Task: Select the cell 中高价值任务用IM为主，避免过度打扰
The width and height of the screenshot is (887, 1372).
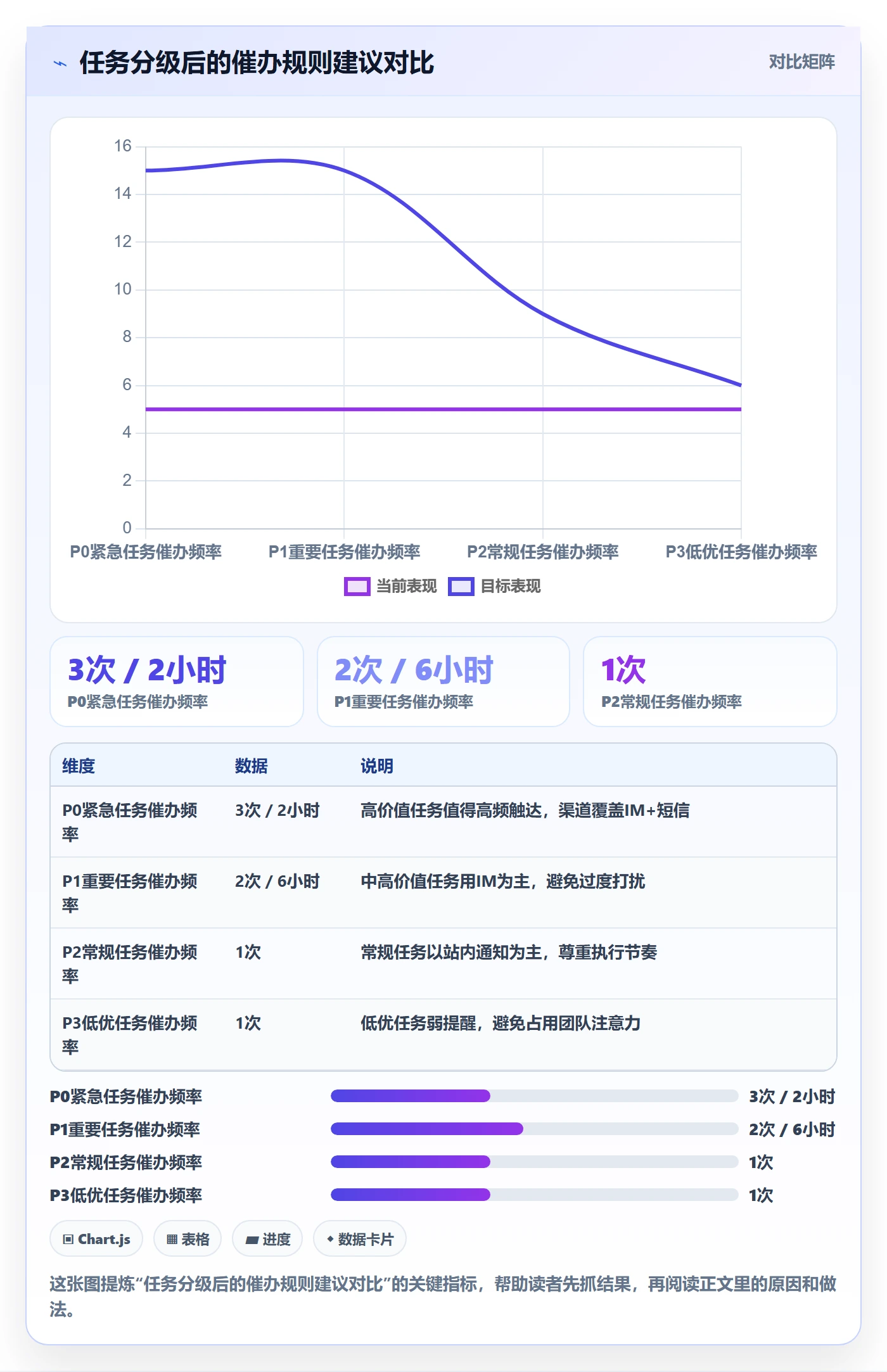Action: click(503, 881)
